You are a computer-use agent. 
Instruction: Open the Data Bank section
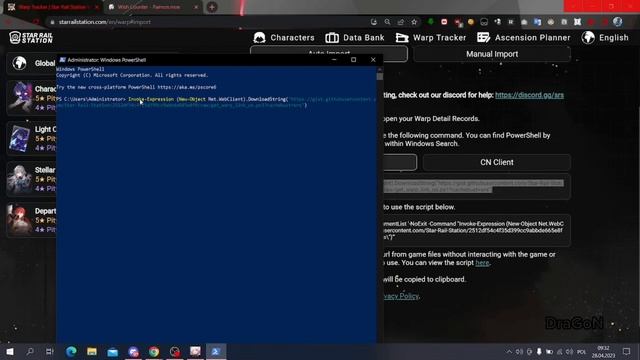(355, 38)
